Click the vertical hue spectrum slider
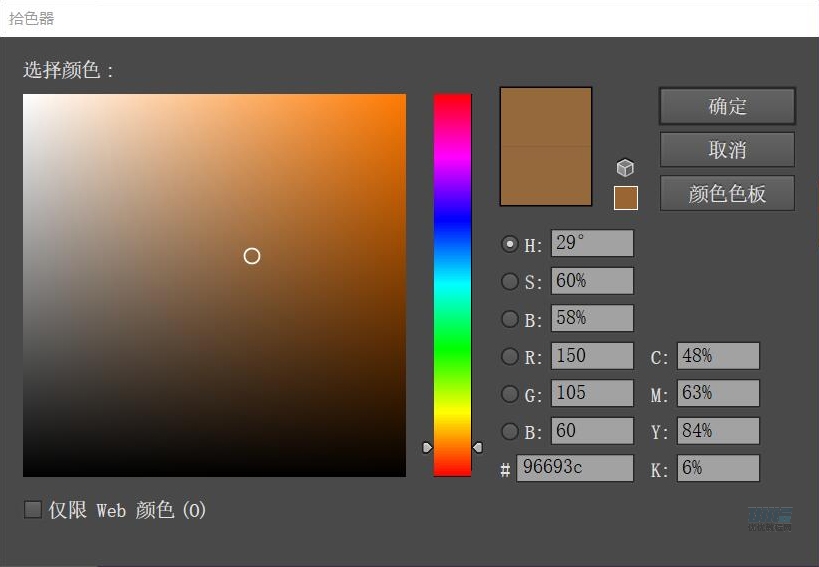This screenshot has height=567, width=819. tap(452, 285)
